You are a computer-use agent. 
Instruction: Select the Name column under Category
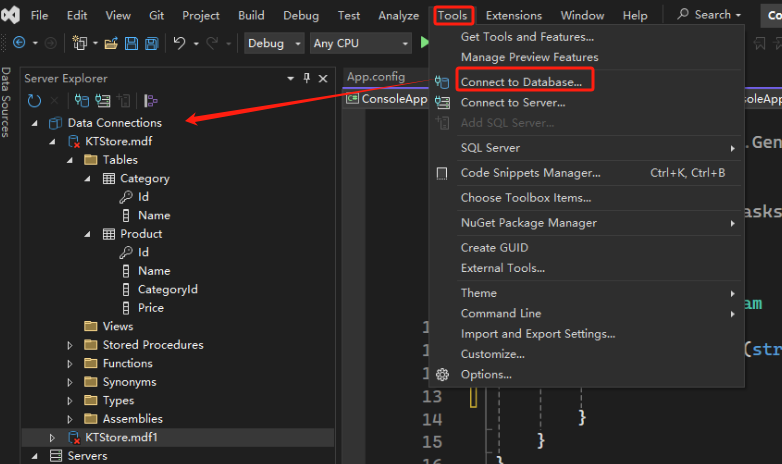click(154, 216)
